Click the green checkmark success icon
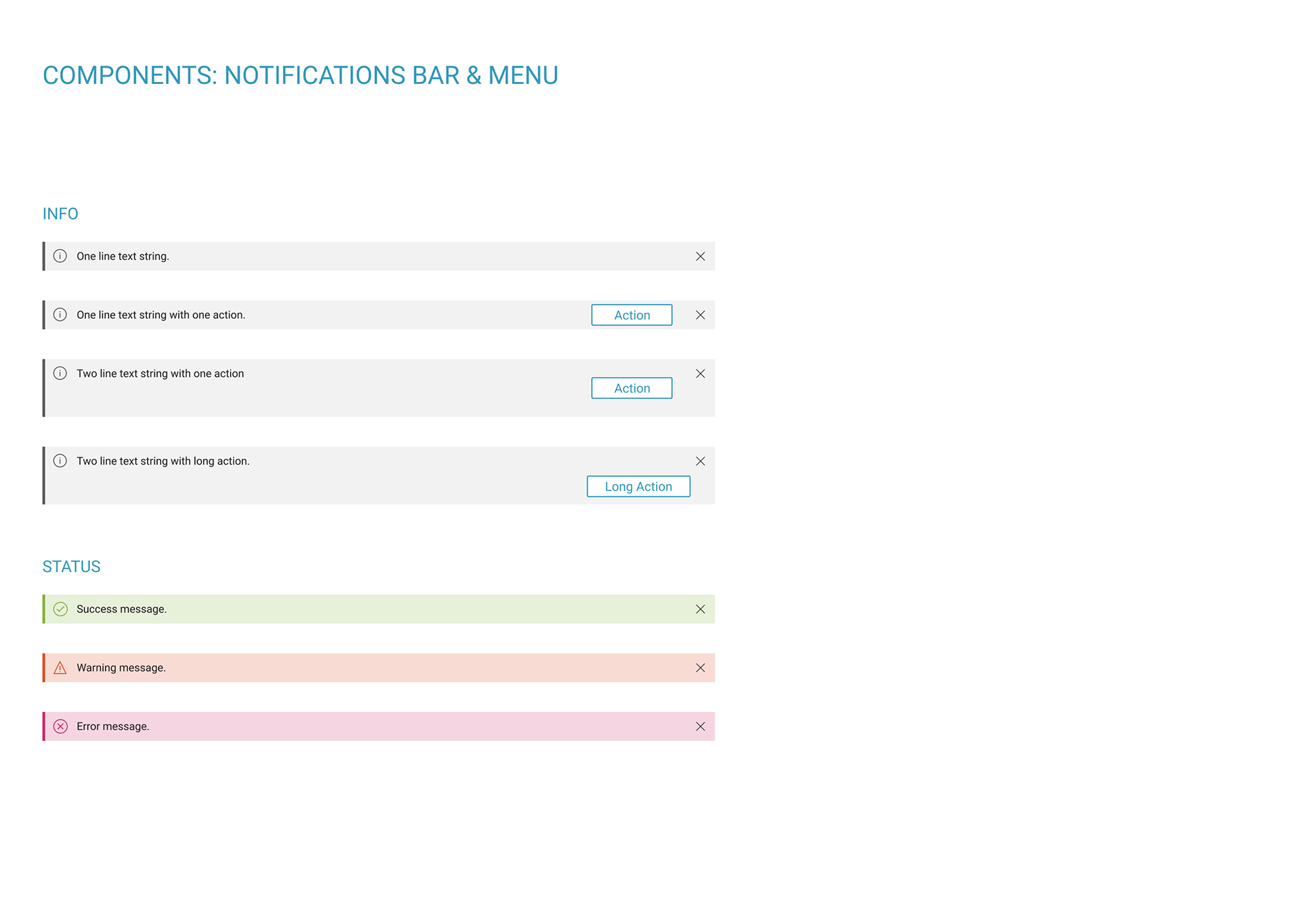Viewport: 1300px width, 924px height. coord(60,609)
